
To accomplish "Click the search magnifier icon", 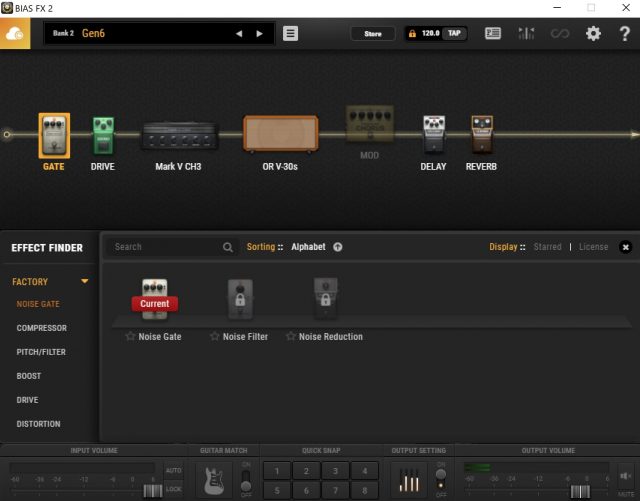I will pos(228,247).
